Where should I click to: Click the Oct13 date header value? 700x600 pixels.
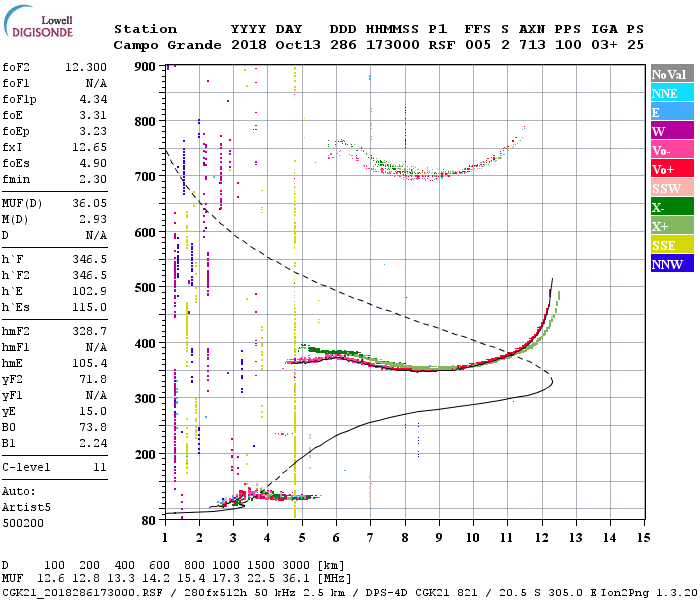point(298,45)
